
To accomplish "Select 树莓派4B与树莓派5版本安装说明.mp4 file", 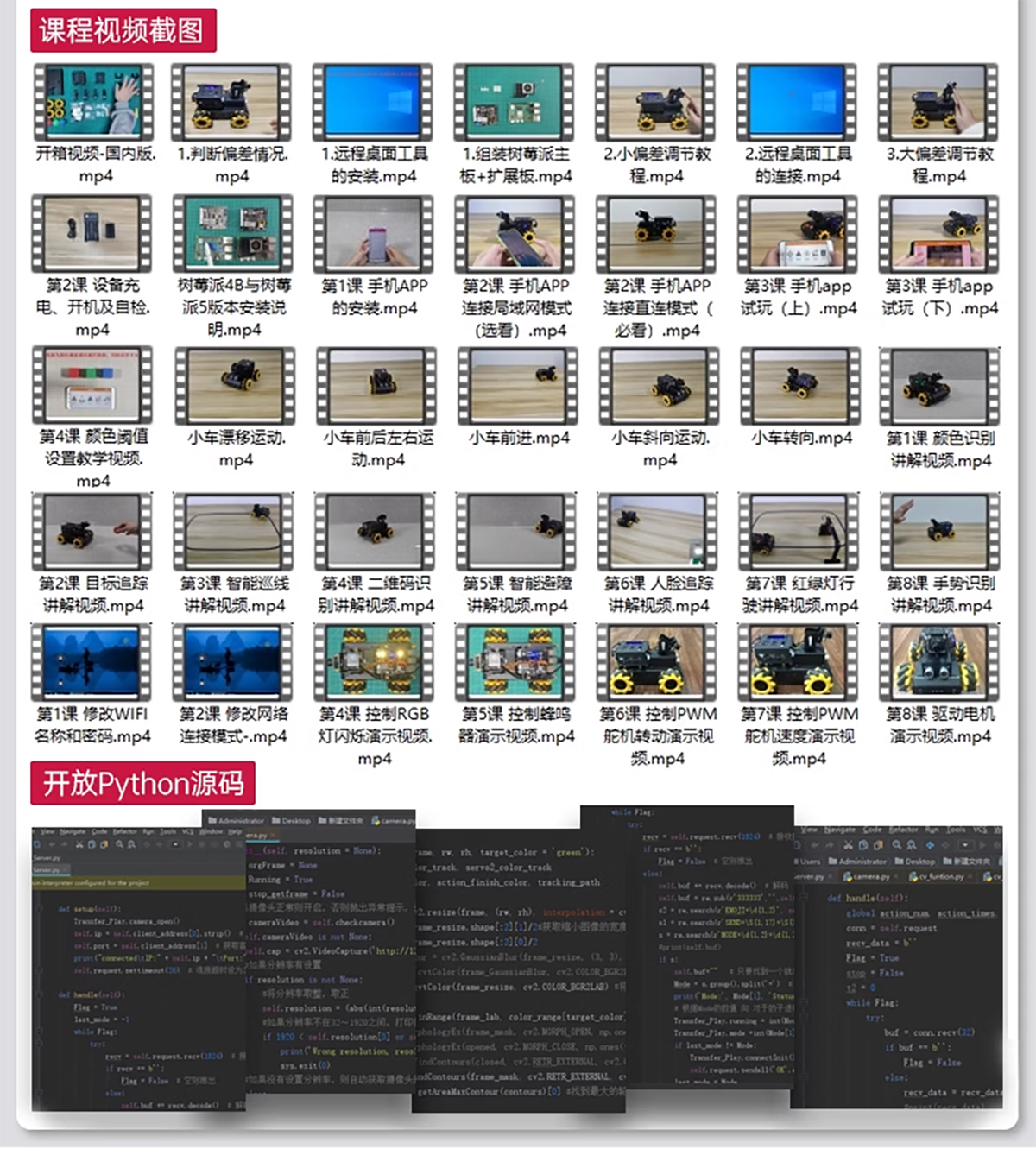I will click(233, 235).
